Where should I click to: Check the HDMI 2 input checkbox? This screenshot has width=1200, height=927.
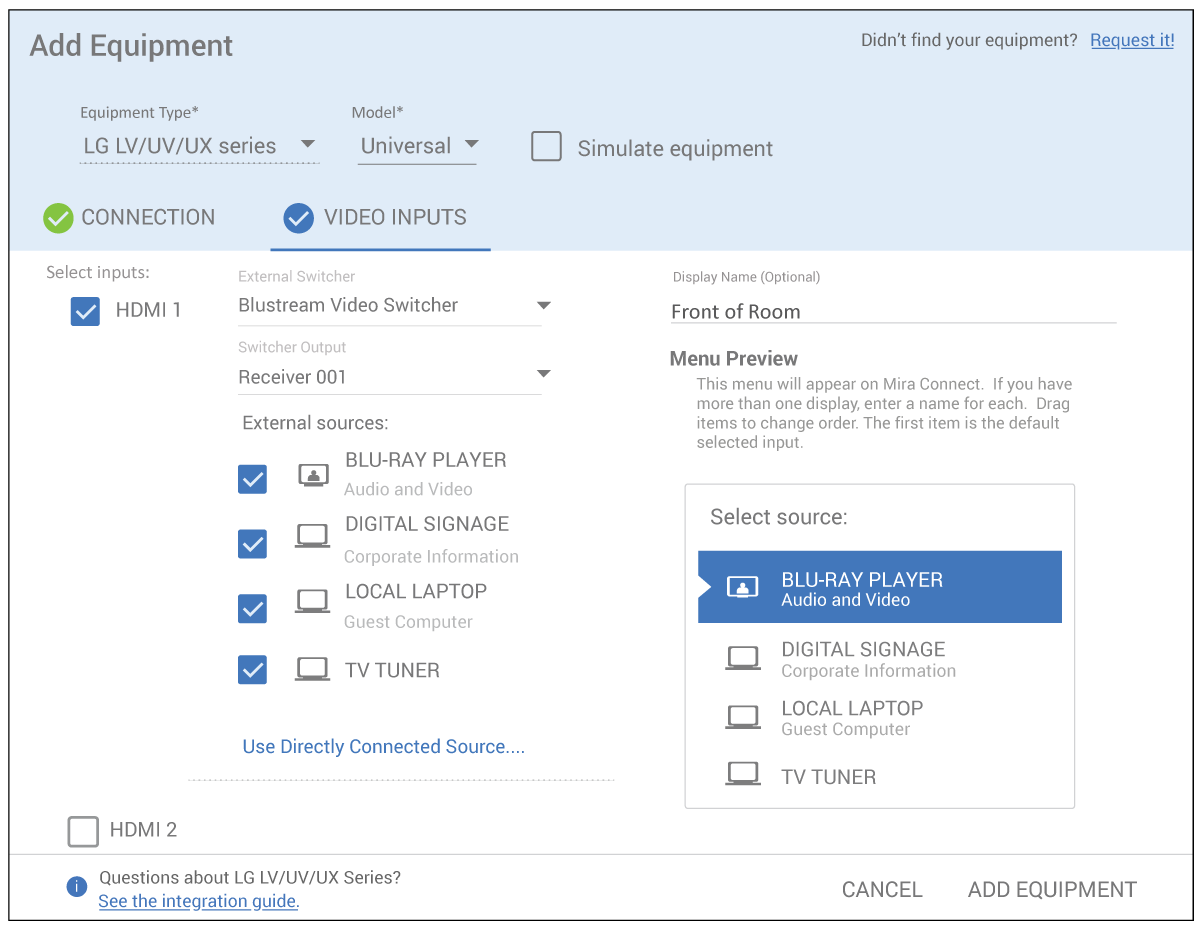83,831
